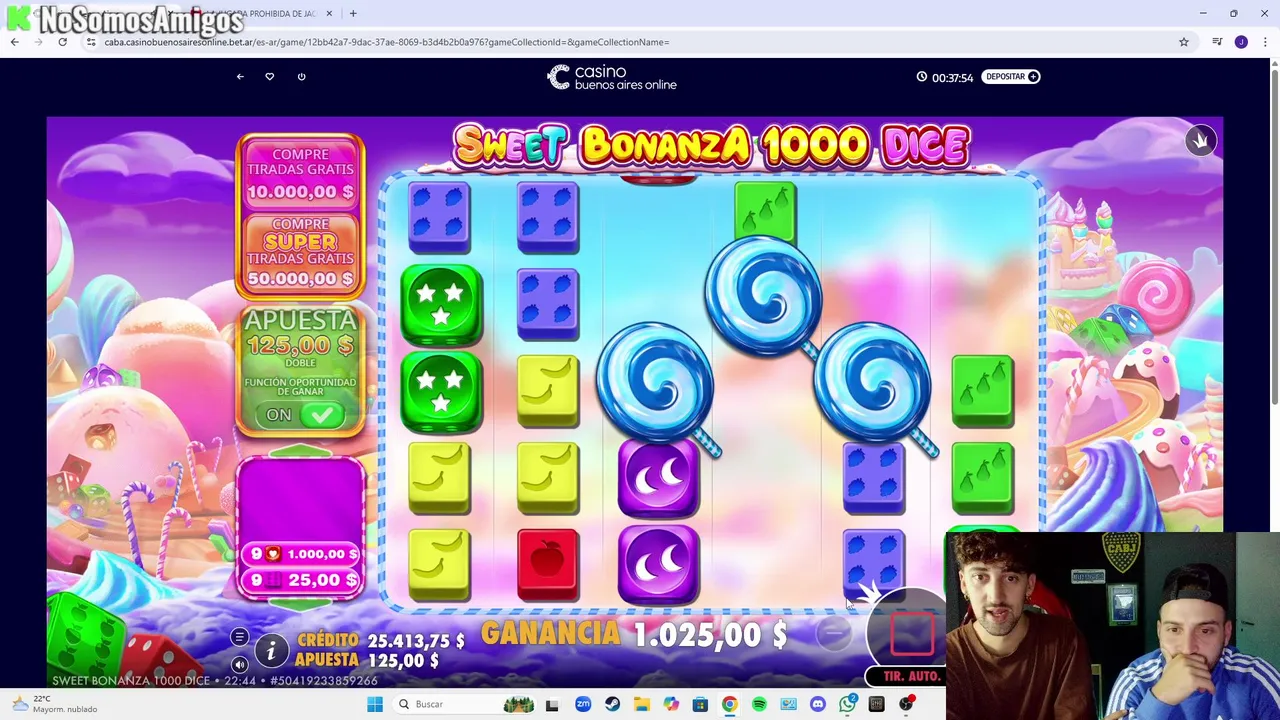Stop the spin with red square button
Viewport: 1280px width, 720px height.
912,634
